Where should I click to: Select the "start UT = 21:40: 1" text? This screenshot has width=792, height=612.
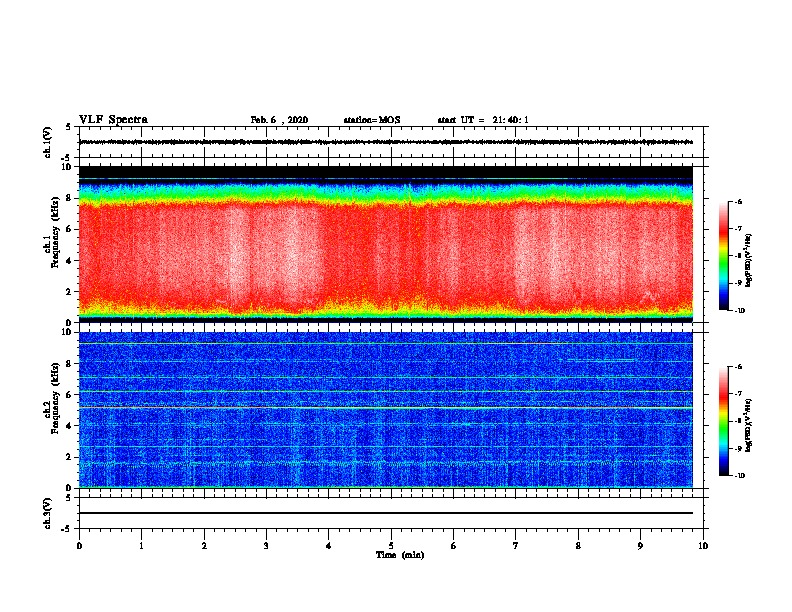(x=483, y=120)
